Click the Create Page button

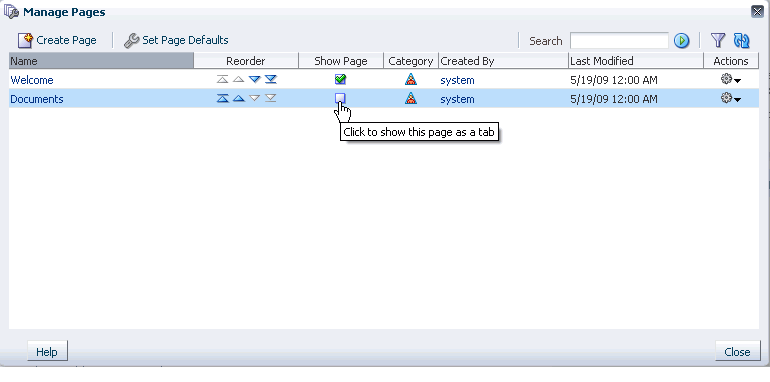(x=57, y=40)
